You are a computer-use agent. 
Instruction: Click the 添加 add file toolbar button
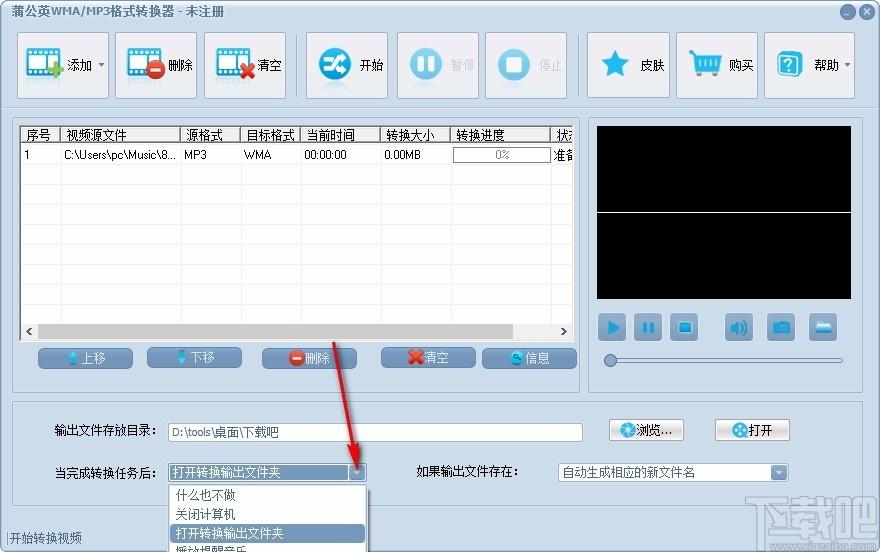[x=62, y=66]
